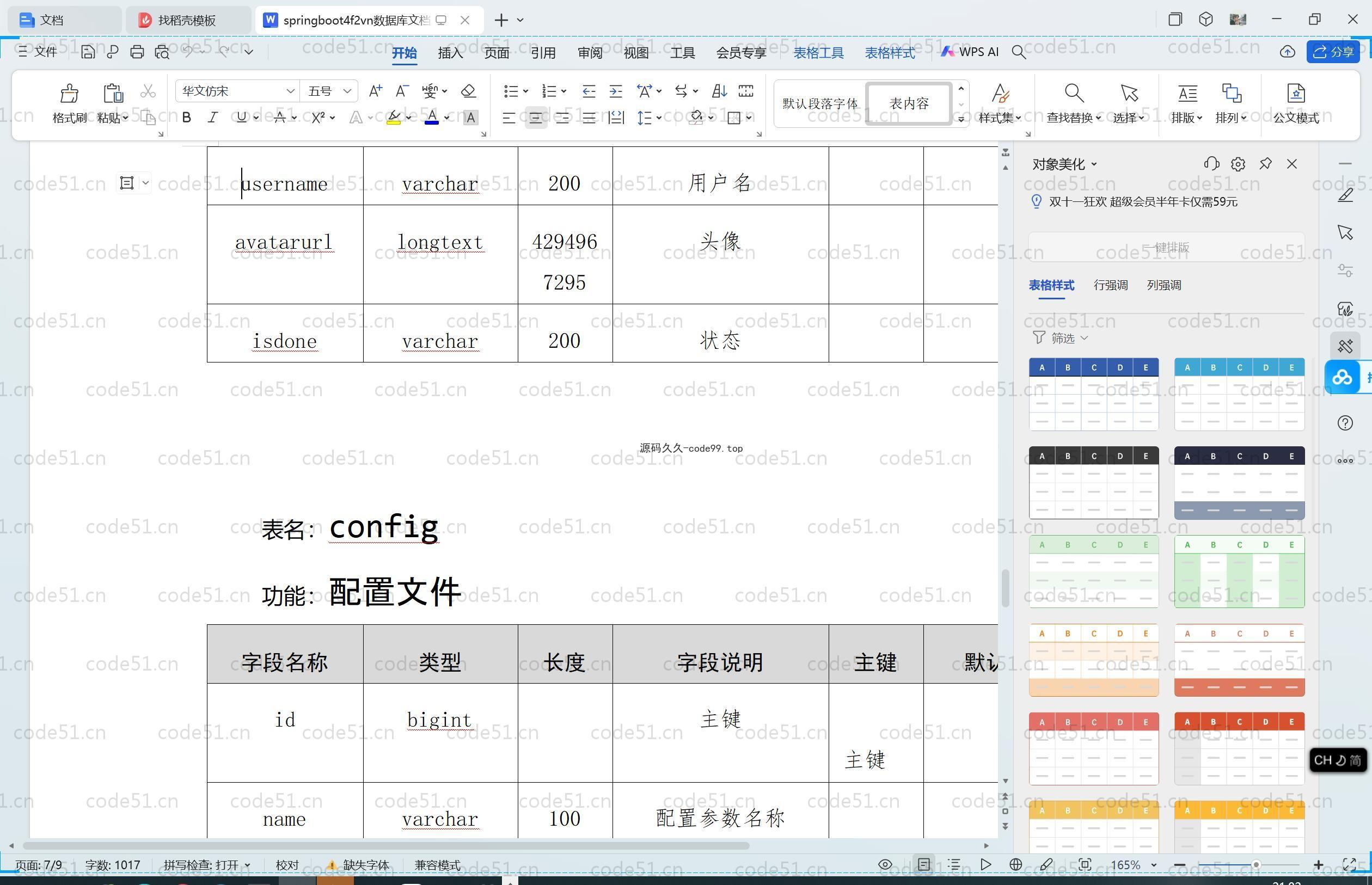Viewport: 1372px width, 885px height.
Task: Click the Paste clipboard icon
Action: coord(113,93)
